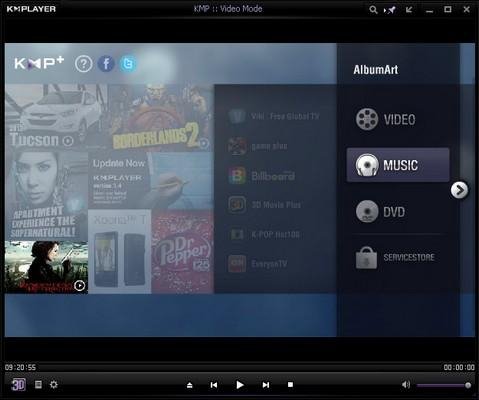Image resolution: width=479 pixels, height=400 pixels.
Task: Click the KMPlayer logo in title bar
Action: pos(31,9)
